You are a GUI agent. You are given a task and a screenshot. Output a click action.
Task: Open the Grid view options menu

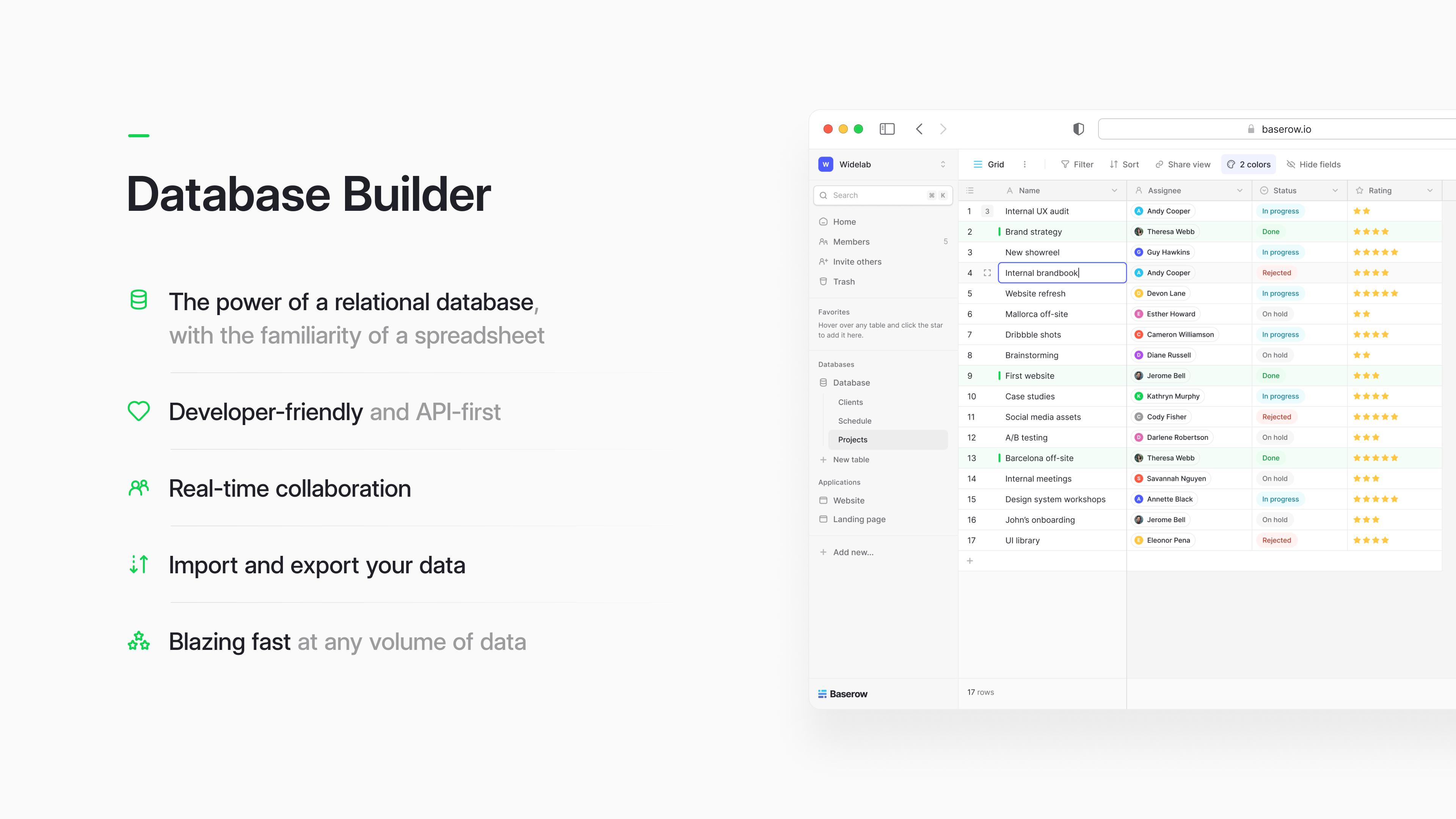coord(1025,164)
